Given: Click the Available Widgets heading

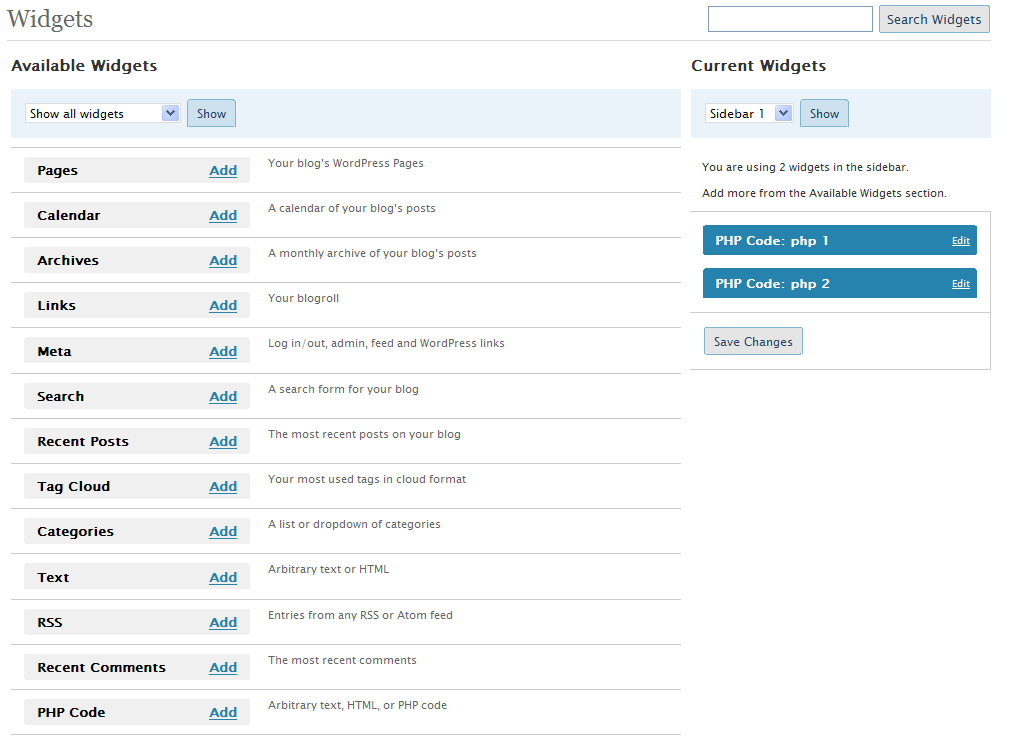Looking at the screenshot, I should point(84,66).
